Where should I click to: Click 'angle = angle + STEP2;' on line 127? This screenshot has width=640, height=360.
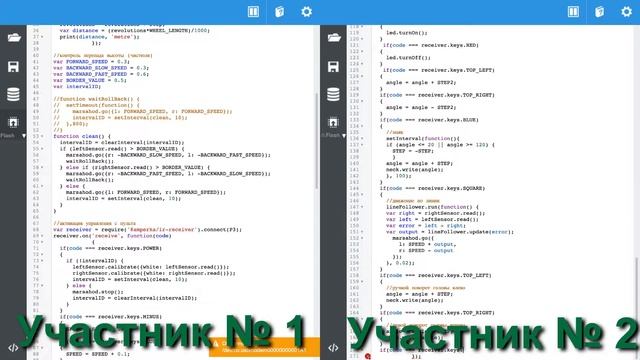coord(421,82)
